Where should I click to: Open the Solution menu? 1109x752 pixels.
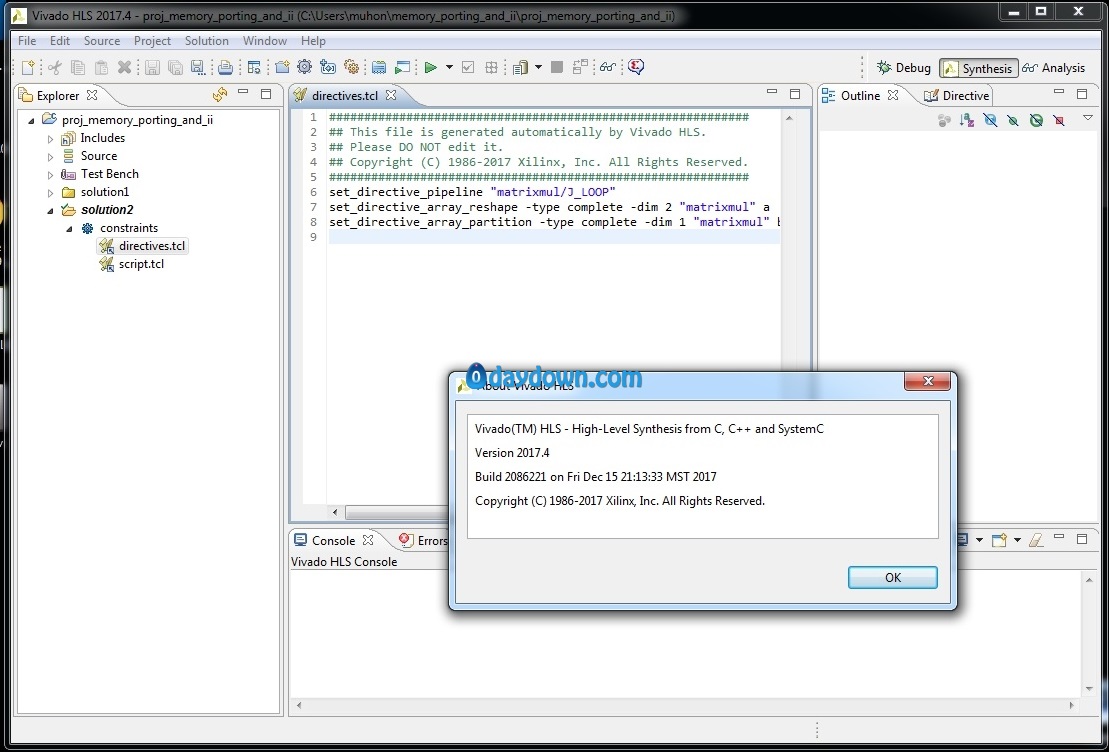(x=207, y=41)
